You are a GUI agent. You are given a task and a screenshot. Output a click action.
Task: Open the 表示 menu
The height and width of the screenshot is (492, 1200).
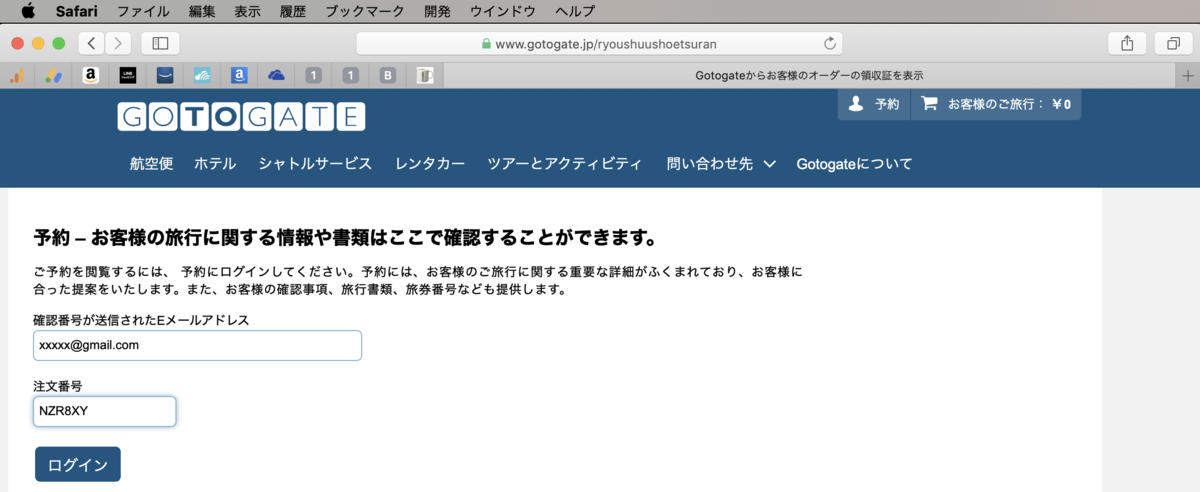point(247,11)
